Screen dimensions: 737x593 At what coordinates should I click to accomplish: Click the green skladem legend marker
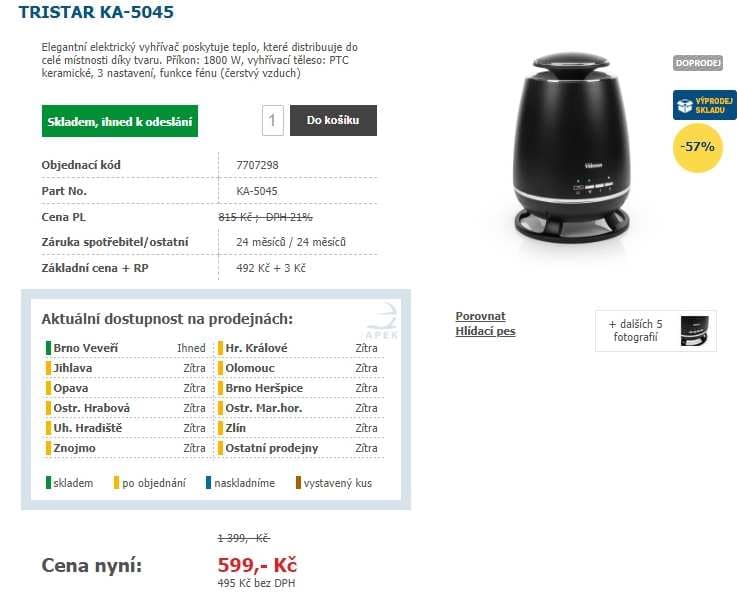48,483
